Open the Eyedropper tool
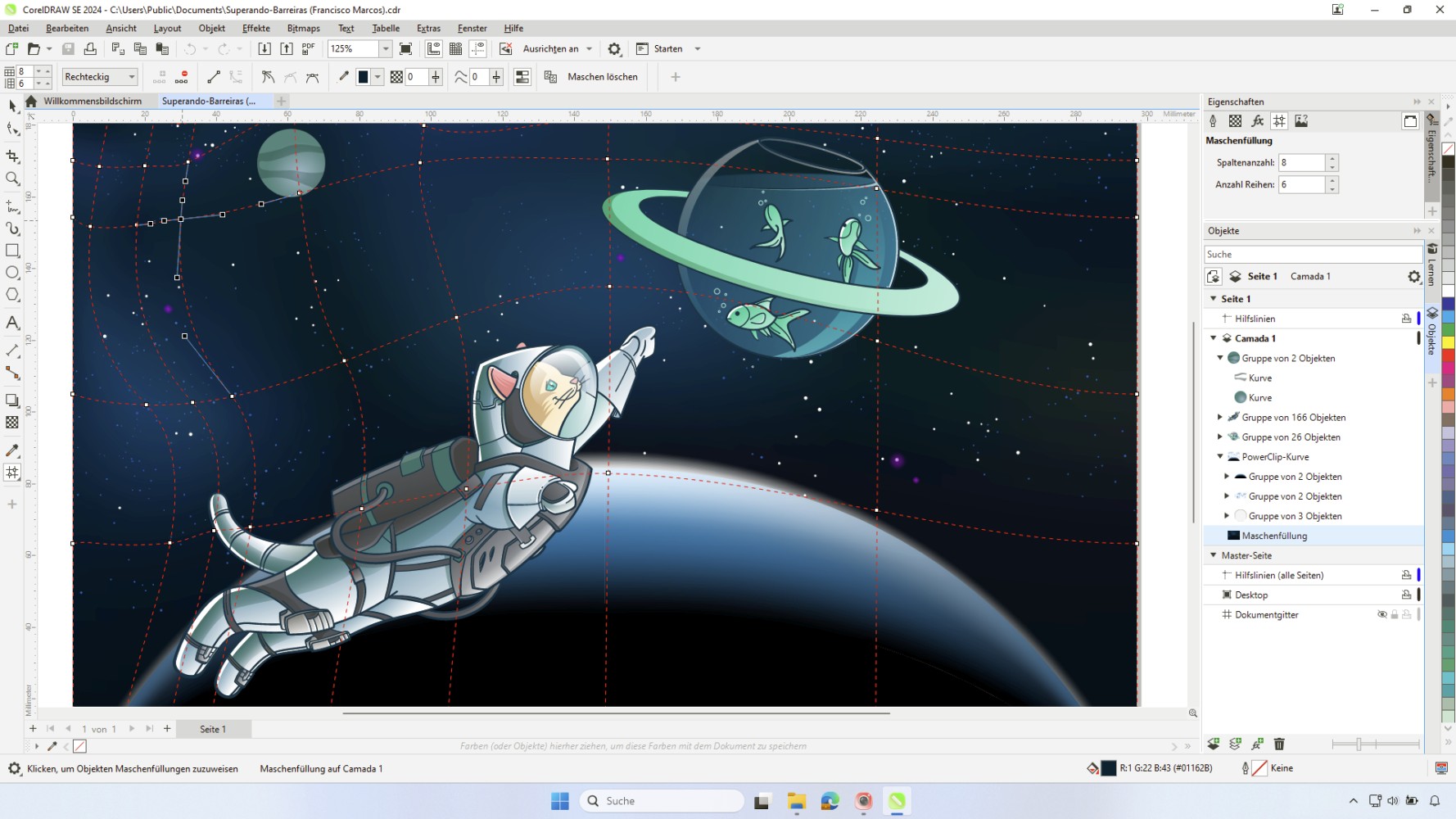The width and height of the screenshot is (1456, 819). 13,450
